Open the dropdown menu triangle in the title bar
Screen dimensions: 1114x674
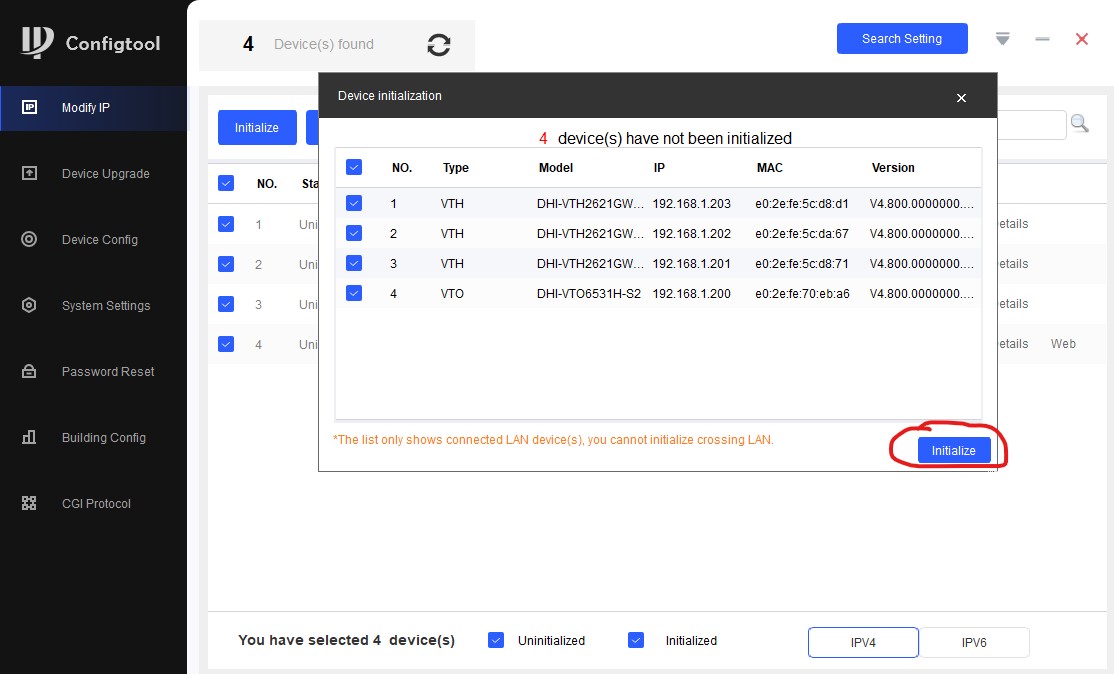(x=1003, y=39)
